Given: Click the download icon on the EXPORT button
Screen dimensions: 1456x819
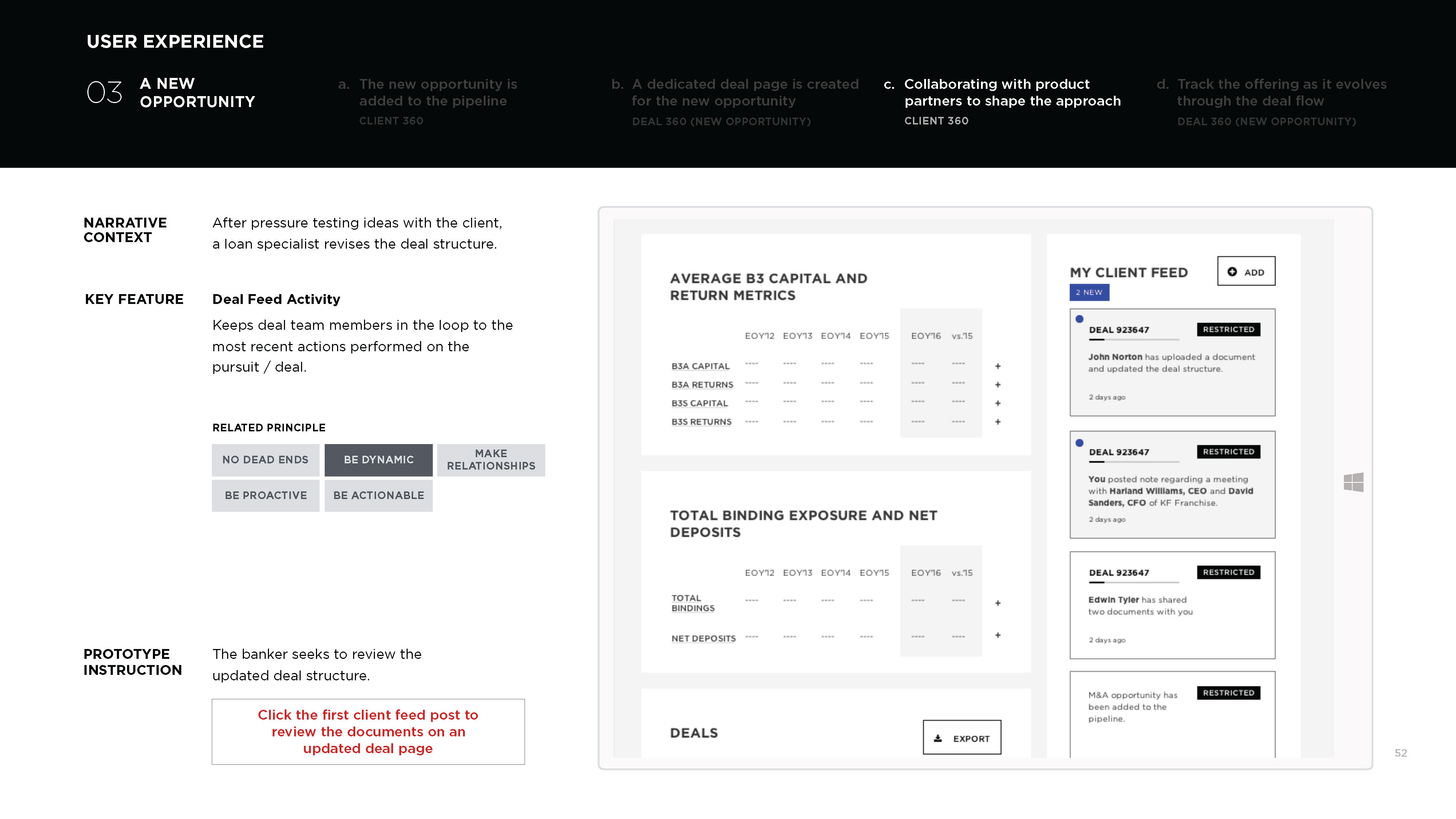Looking at the screenshot, I should coord(938,738).
